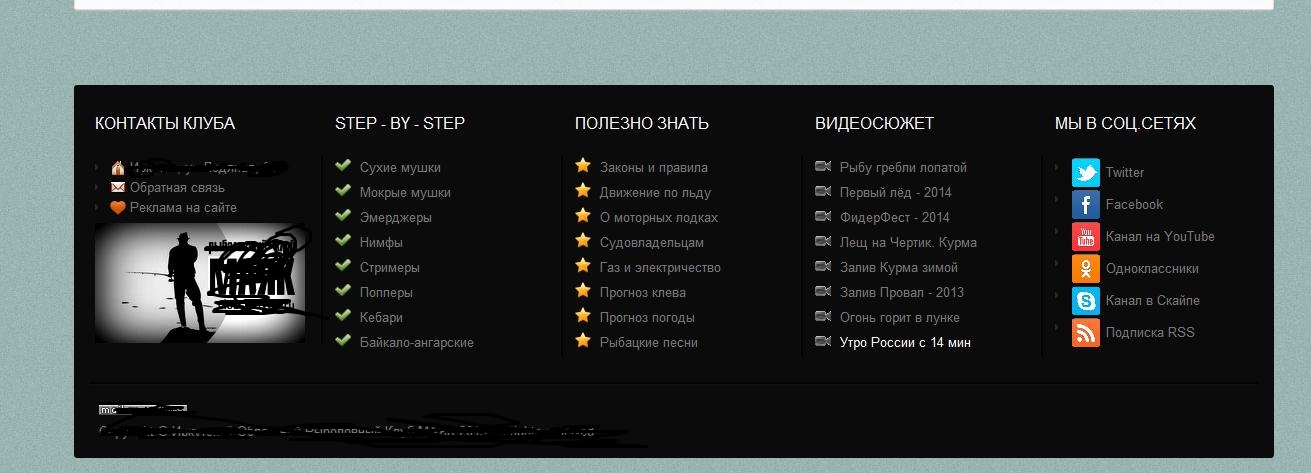Click the fisherman silhouette club image
Screen dimensions: 1311x473
pos(200,283)
